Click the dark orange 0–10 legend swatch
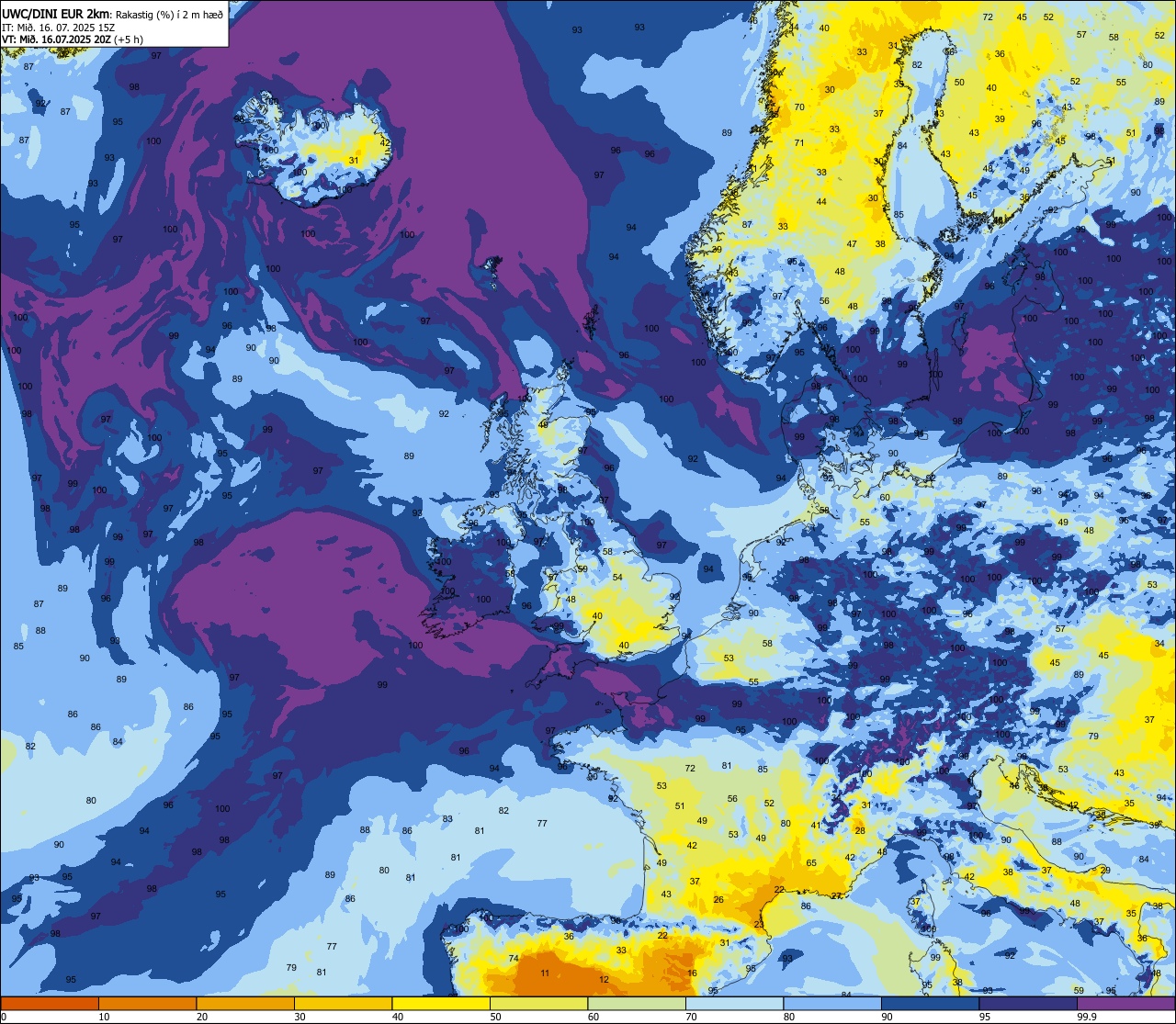This screenshot has height=1024, width=1176. click(50, 1003)
